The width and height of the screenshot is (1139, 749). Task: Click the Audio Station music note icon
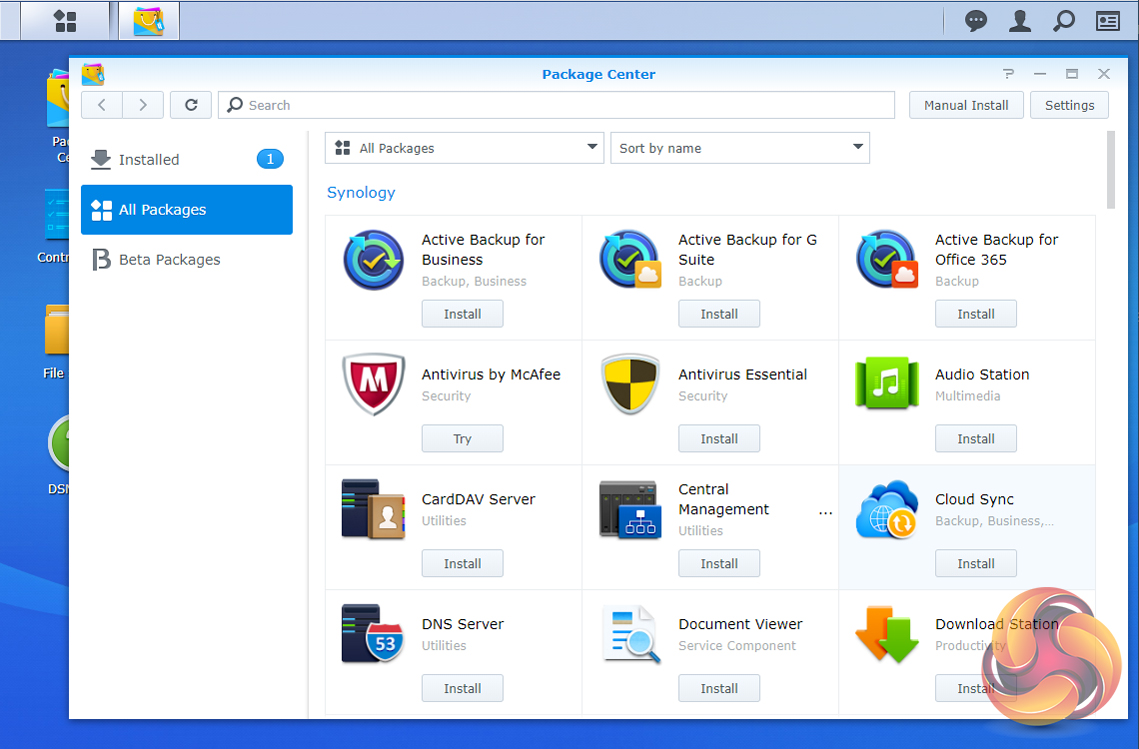click(x=886, y=383)
